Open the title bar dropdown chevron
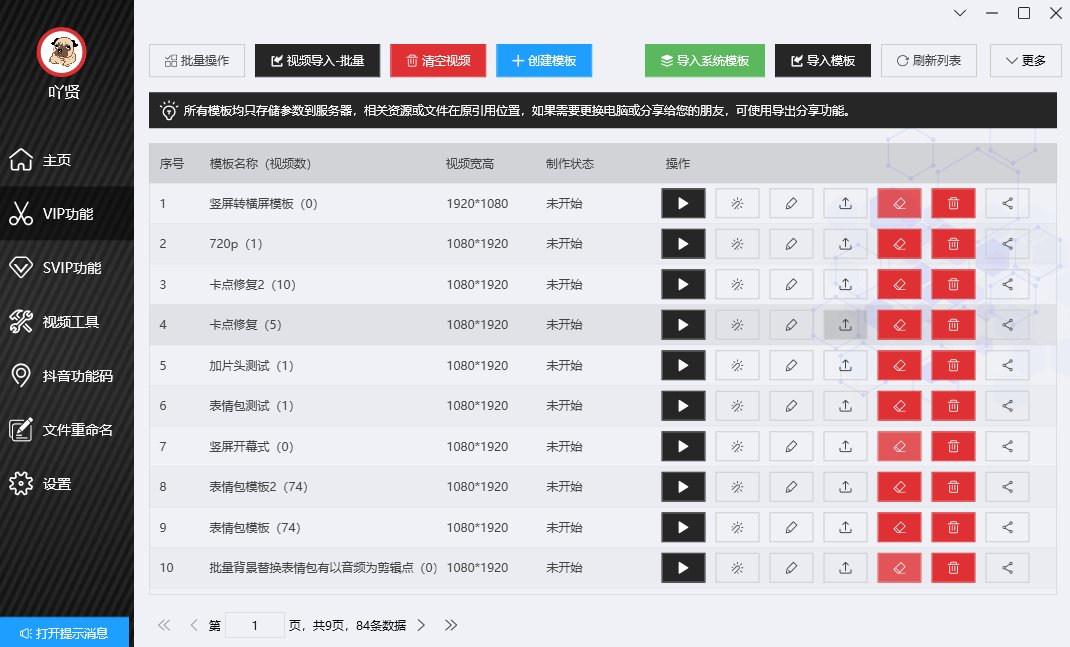Image resolution: width=1070 pixels, height=647 pixels. (960, 13)
